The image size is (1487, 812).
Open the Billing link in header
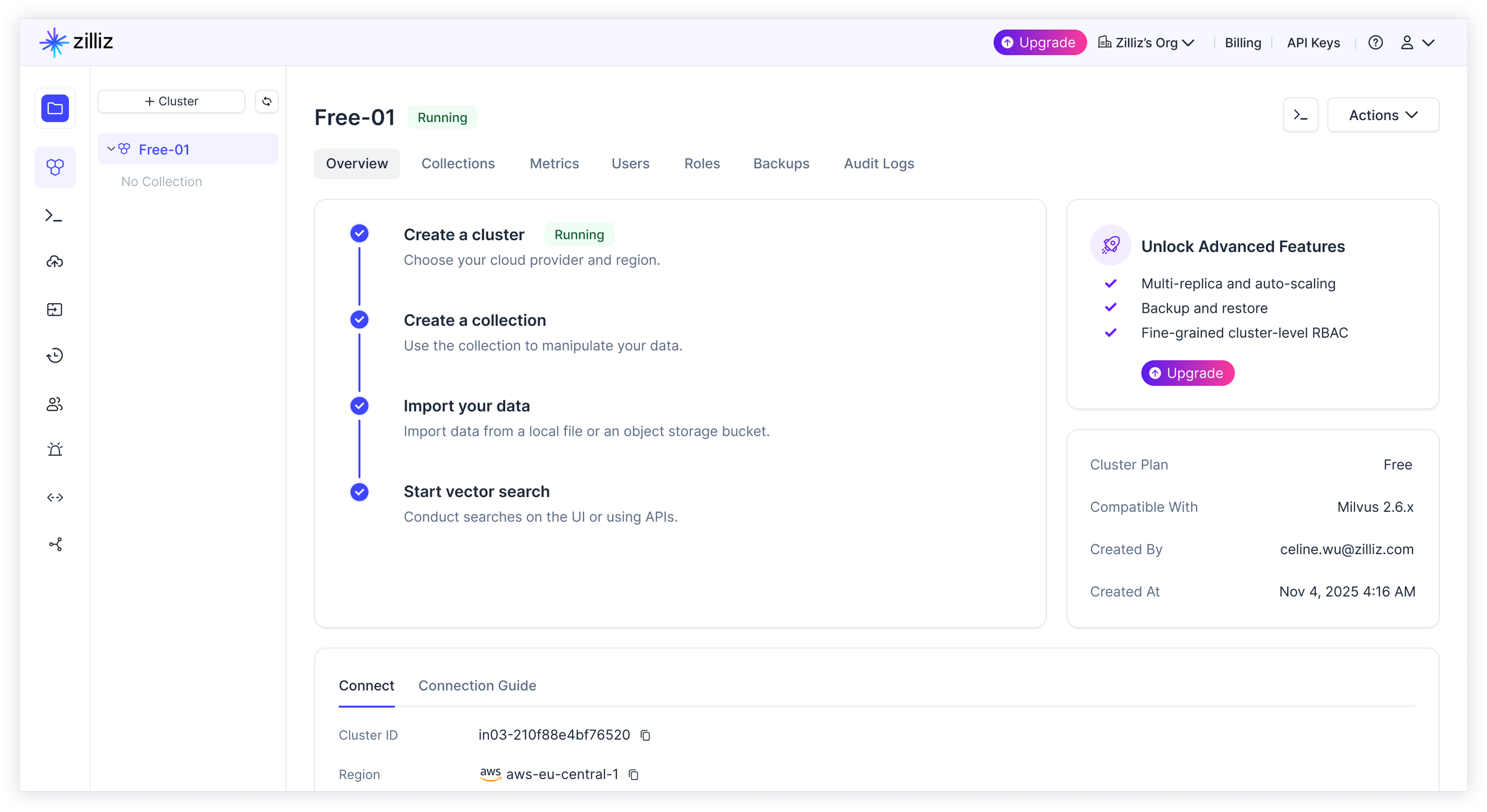click(x=1243, y=43)
